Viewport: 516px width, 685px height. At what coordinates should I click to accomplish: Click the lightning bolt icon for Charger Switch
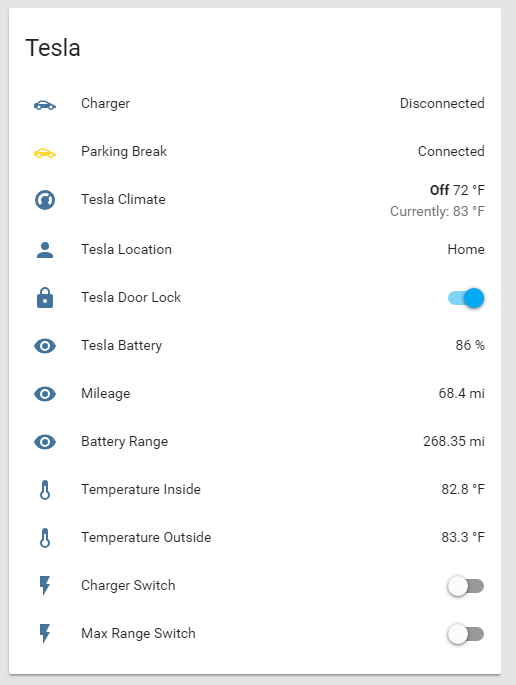[45, 585]
